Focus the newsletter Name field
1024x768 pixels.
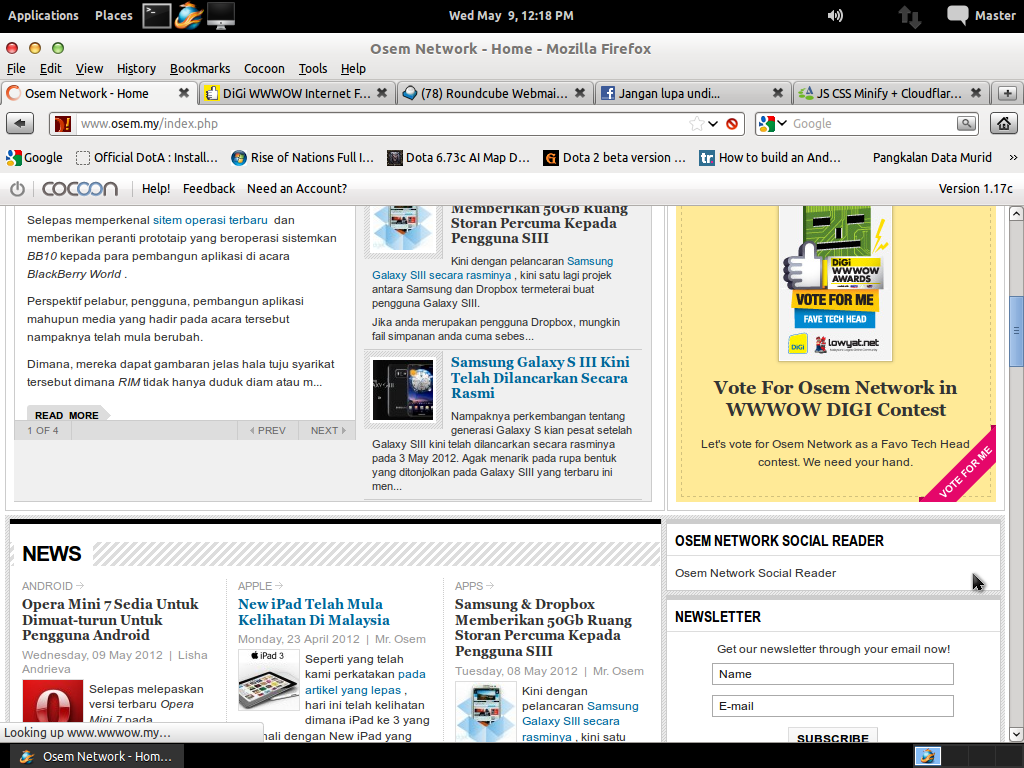(x=833, y=674)
